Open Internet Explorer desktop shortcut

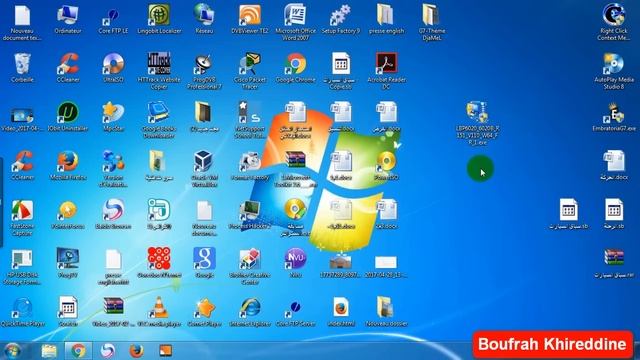[250, 313]
